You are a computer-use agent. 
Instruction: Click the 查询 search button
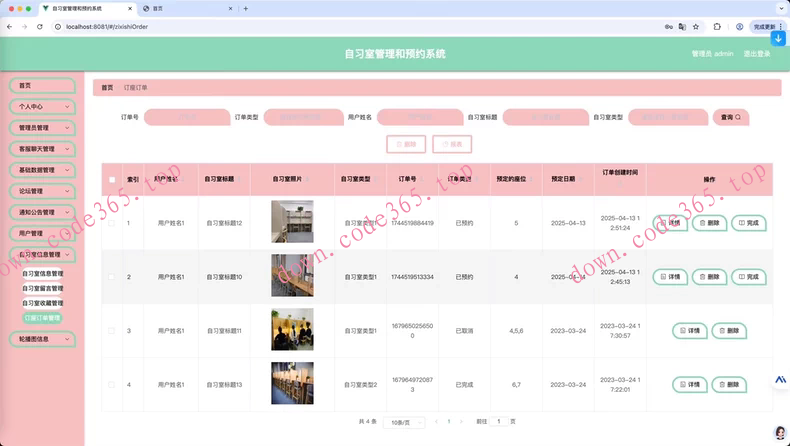[731, 117]
